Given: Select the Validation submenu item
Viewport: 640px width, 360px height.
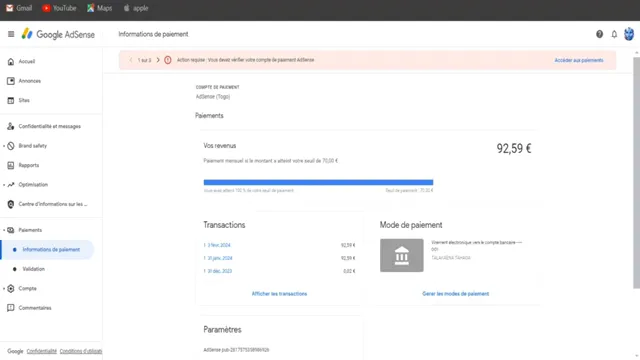Looking at the screenshot, I should click(x=33, y=269).
